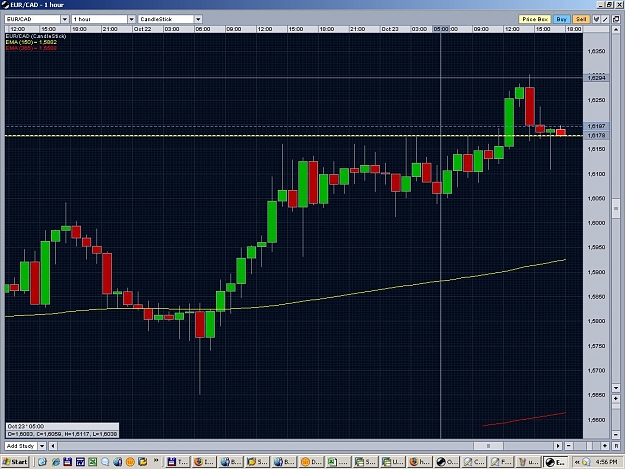Click the Oct 23 date label on time axis

coord(390,29)
